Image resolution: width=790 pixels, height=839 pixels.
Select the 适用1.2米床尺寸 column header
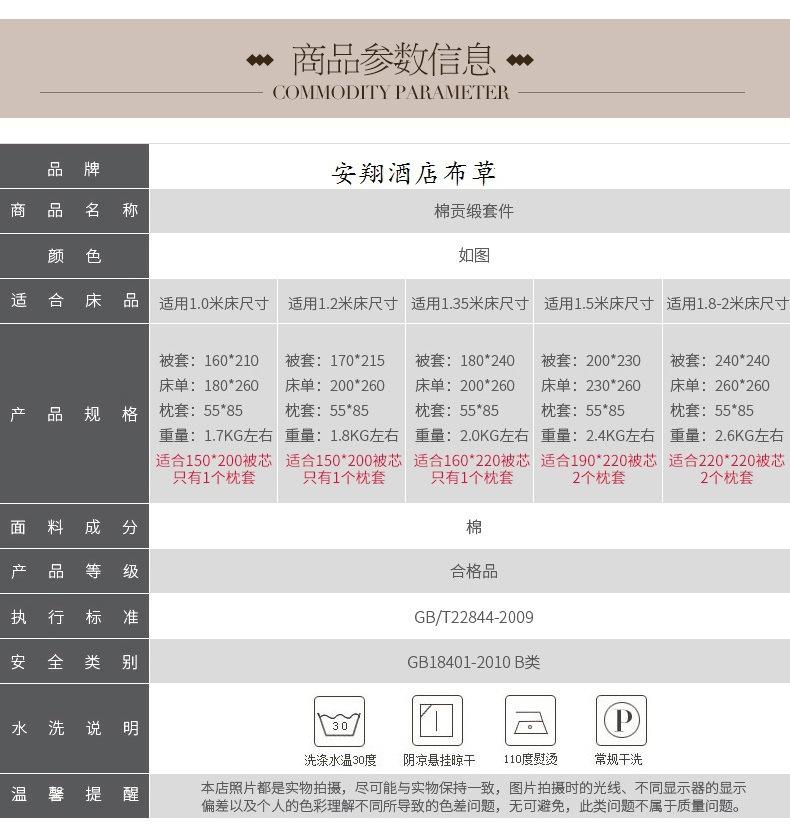tap(342, 303)
